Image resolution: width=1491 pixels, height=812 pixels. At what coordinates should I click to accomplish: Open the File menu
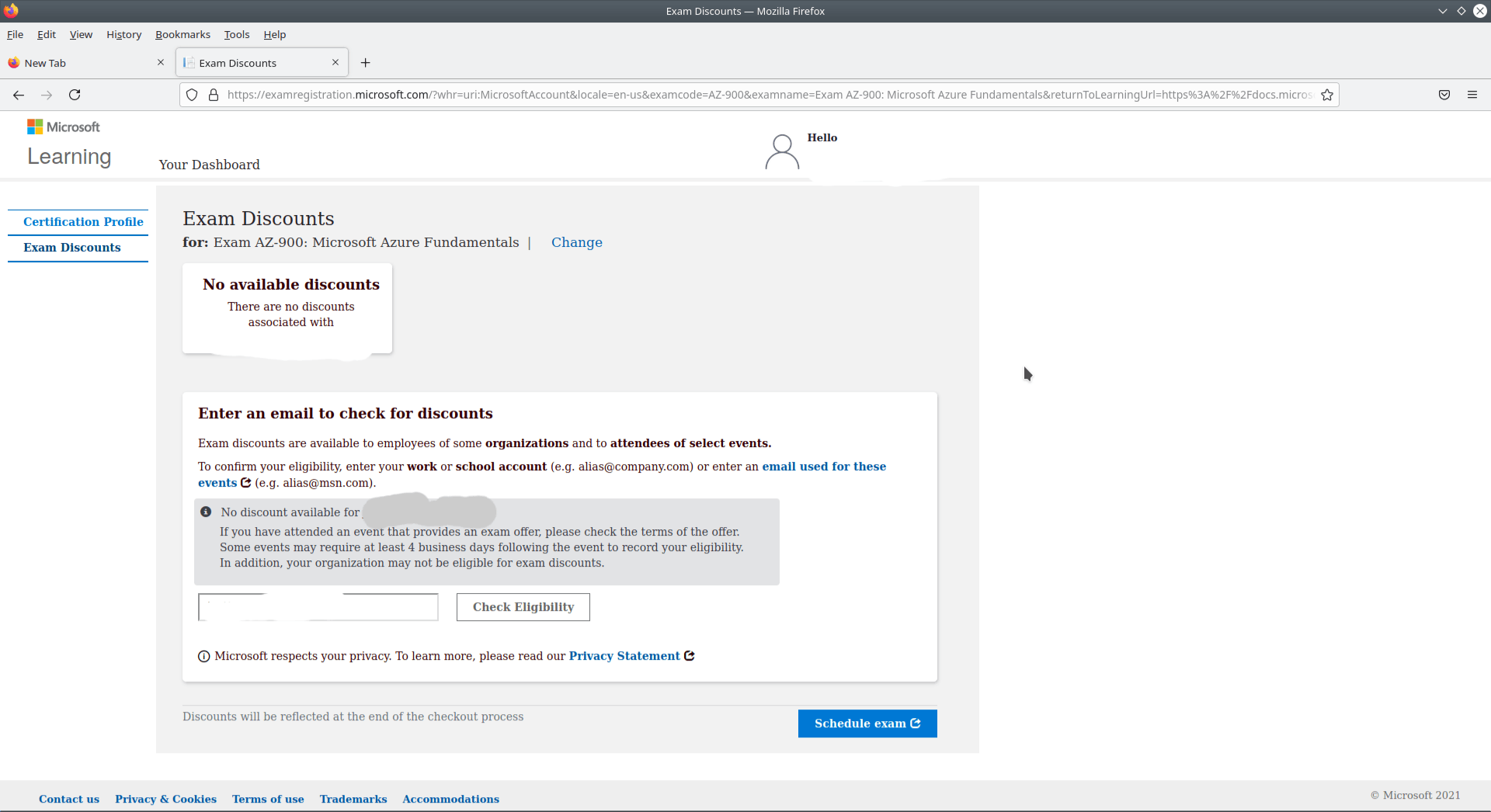pos(15,34)
